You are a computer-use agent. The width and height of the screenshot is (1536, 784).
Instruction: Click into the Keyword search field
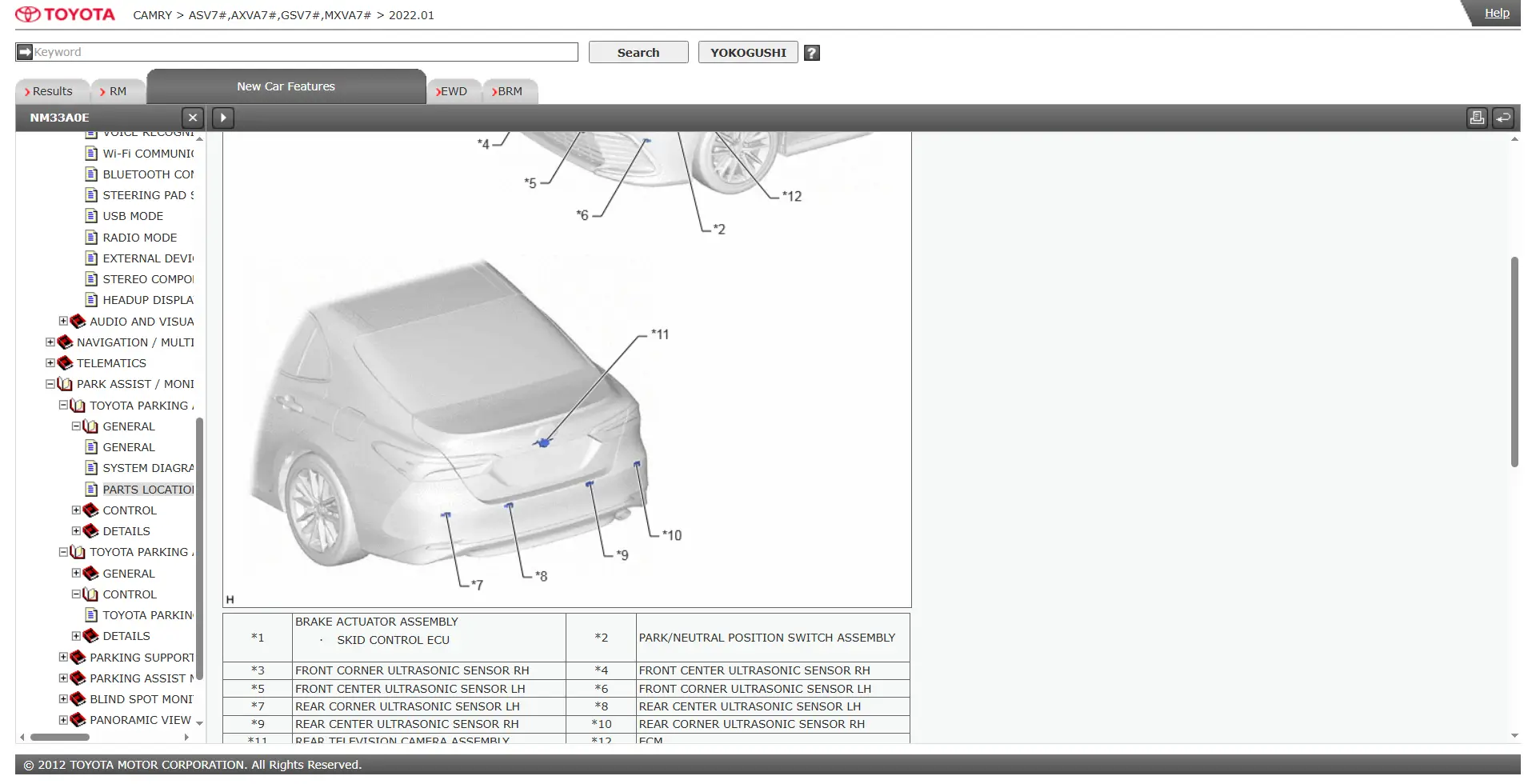point(305,52)
